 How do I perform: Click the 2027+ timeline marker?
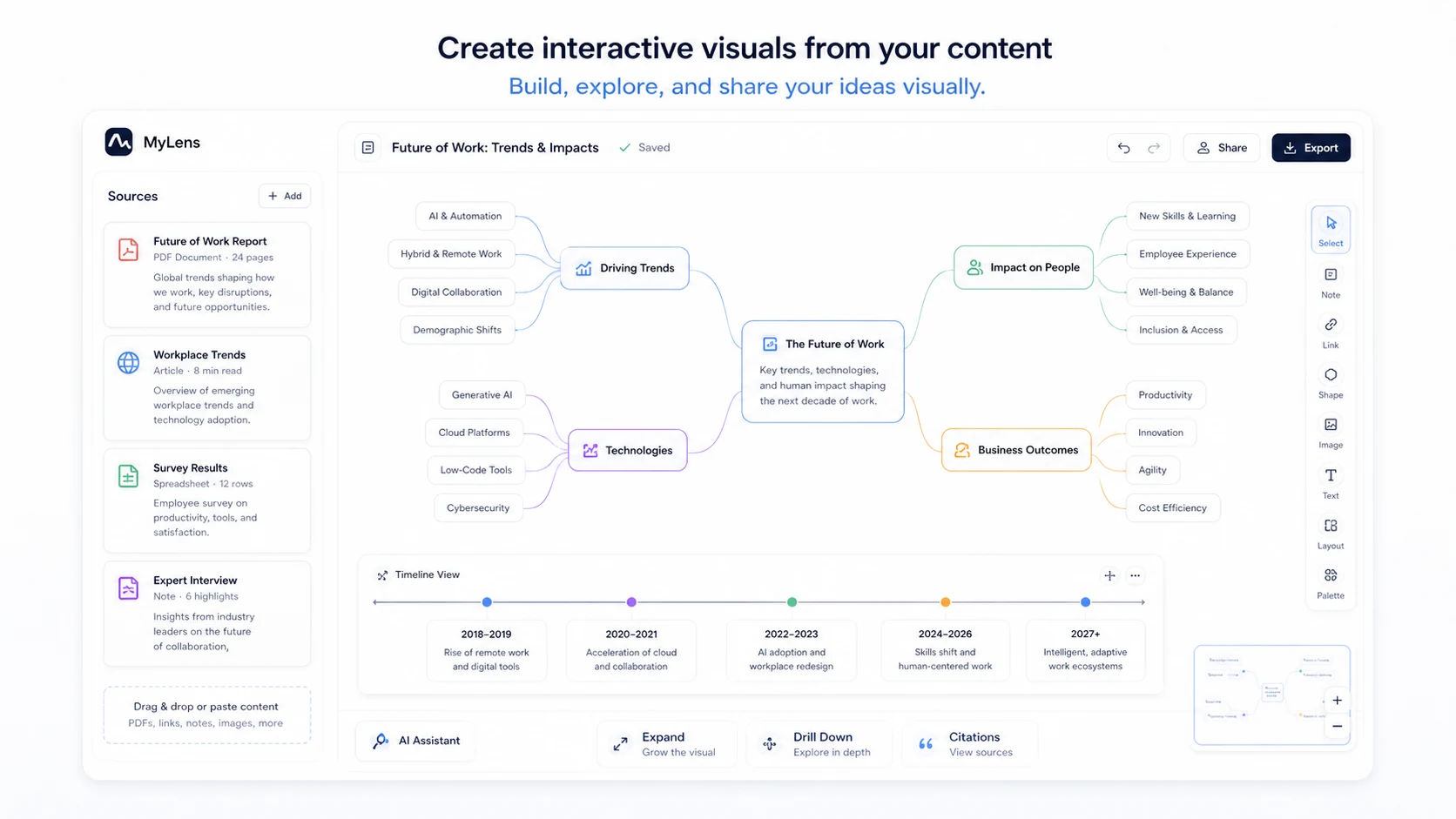[x=1085, y=602]
